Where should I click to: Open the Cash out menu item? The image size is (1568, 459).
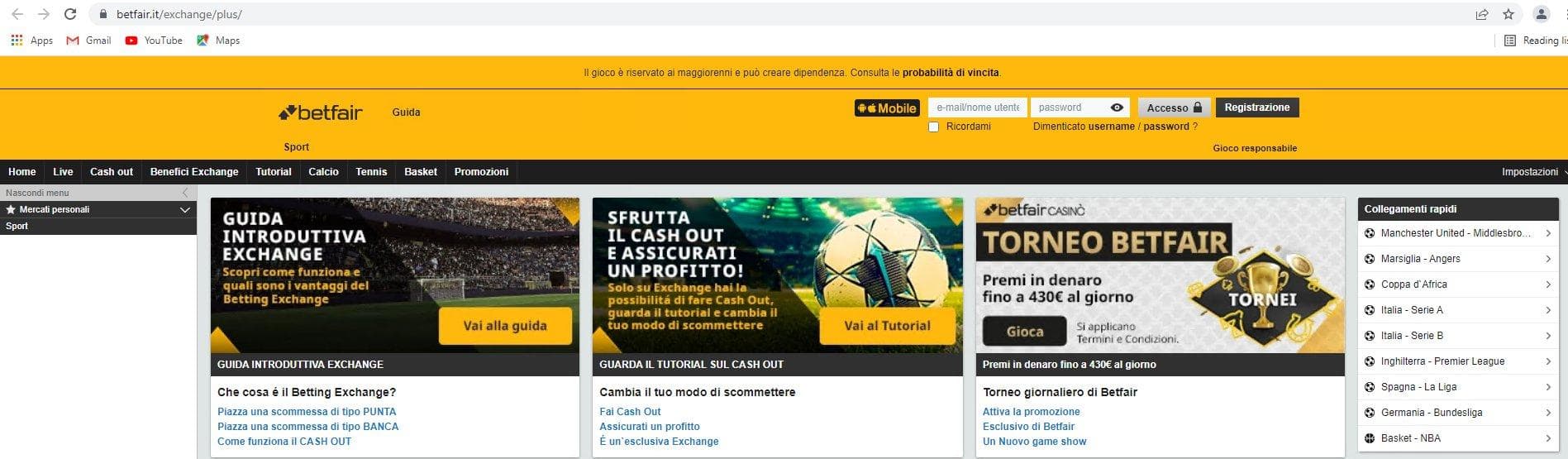111,172
